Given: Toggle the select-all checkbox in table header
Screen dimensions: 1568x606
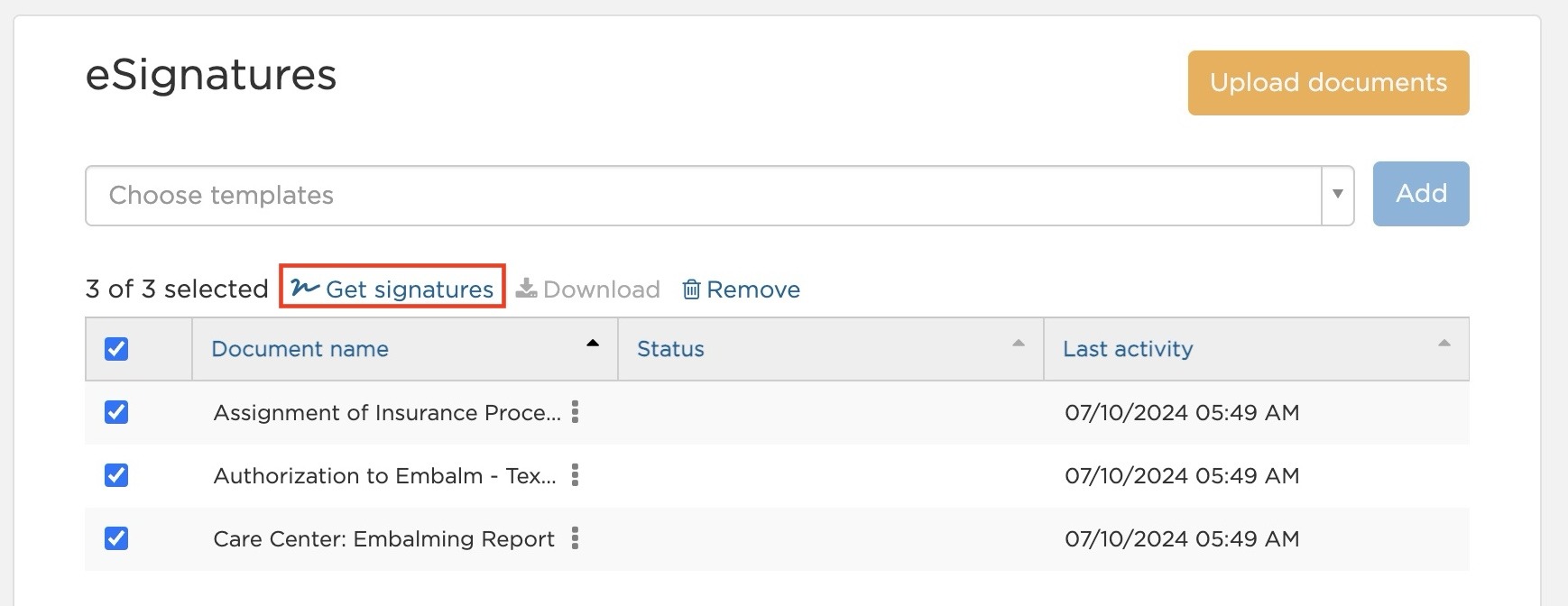Looking at the screenshot, I should point(116,349).
